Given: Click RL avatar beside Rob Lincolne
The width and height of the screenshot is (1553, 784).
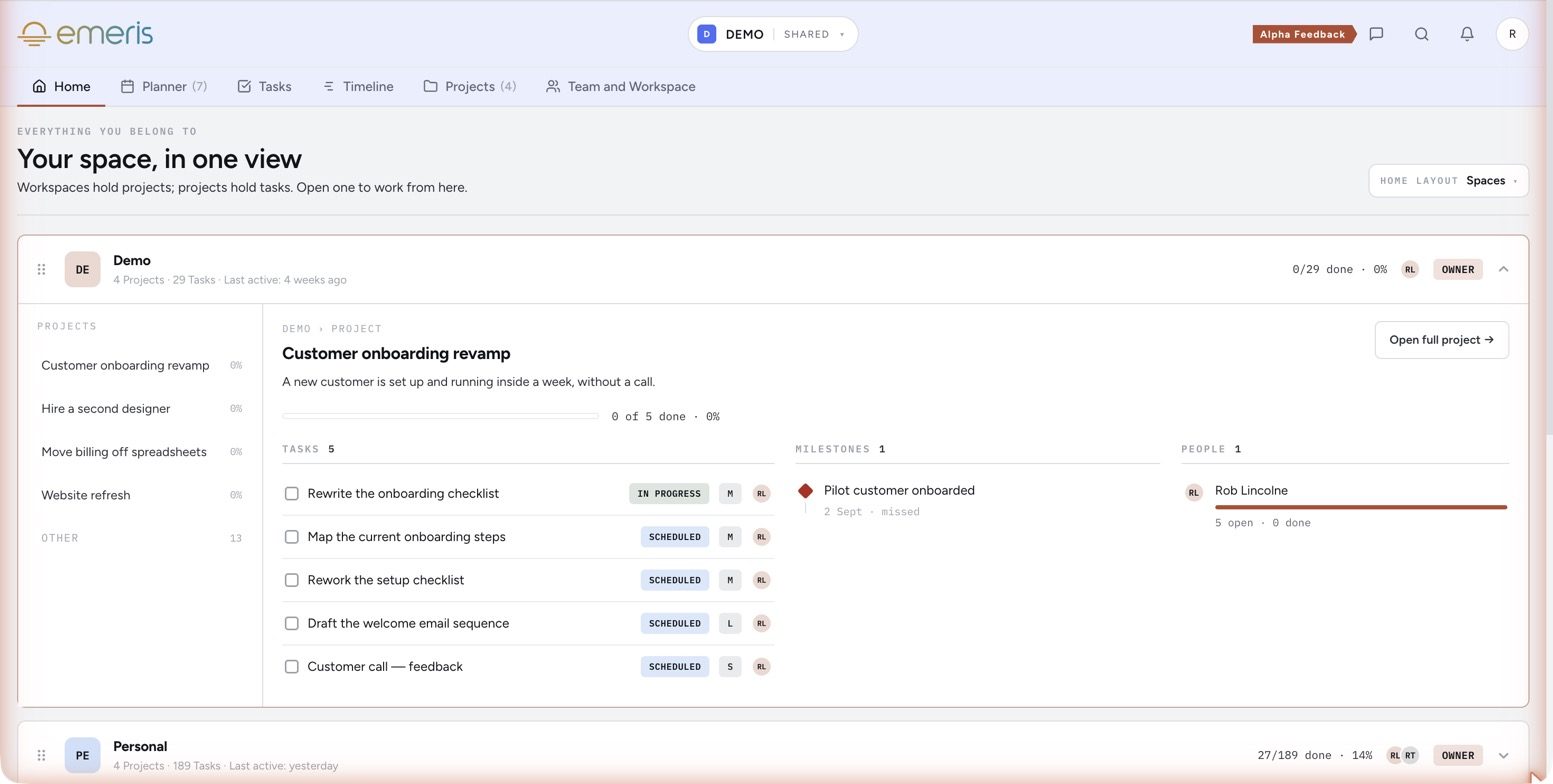Looking at the screenshot, I should tap(1193, 492).
